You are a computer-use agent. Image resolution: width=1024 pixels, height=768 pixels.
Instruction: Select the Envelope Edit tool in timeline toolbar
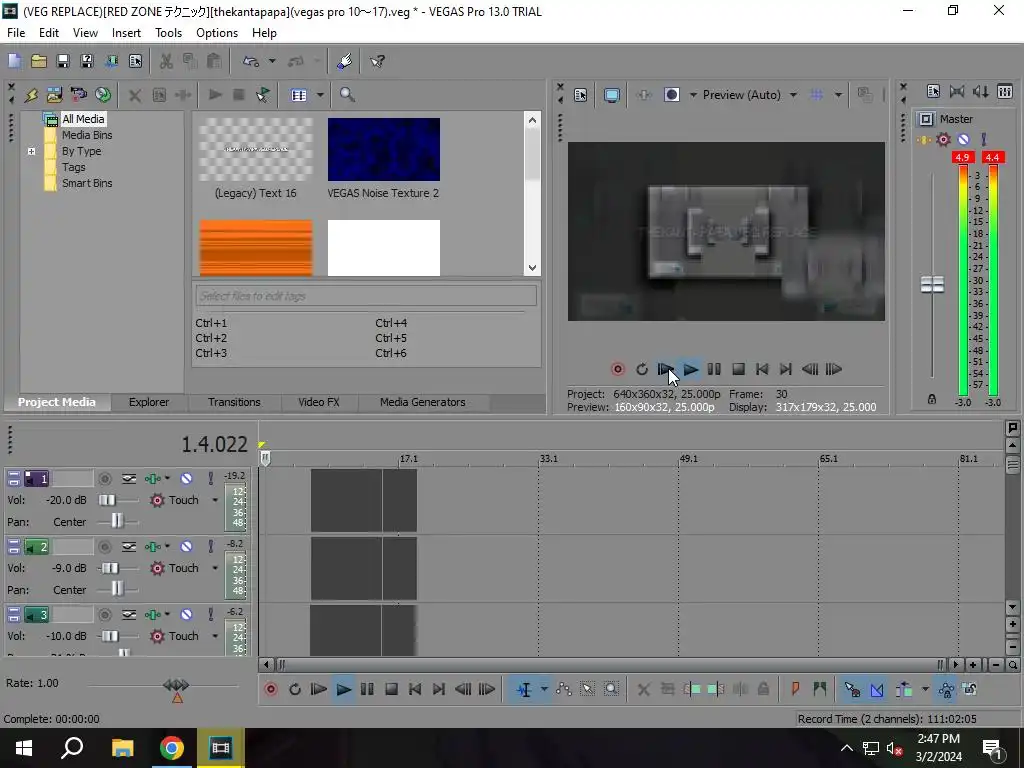point(564,689)
